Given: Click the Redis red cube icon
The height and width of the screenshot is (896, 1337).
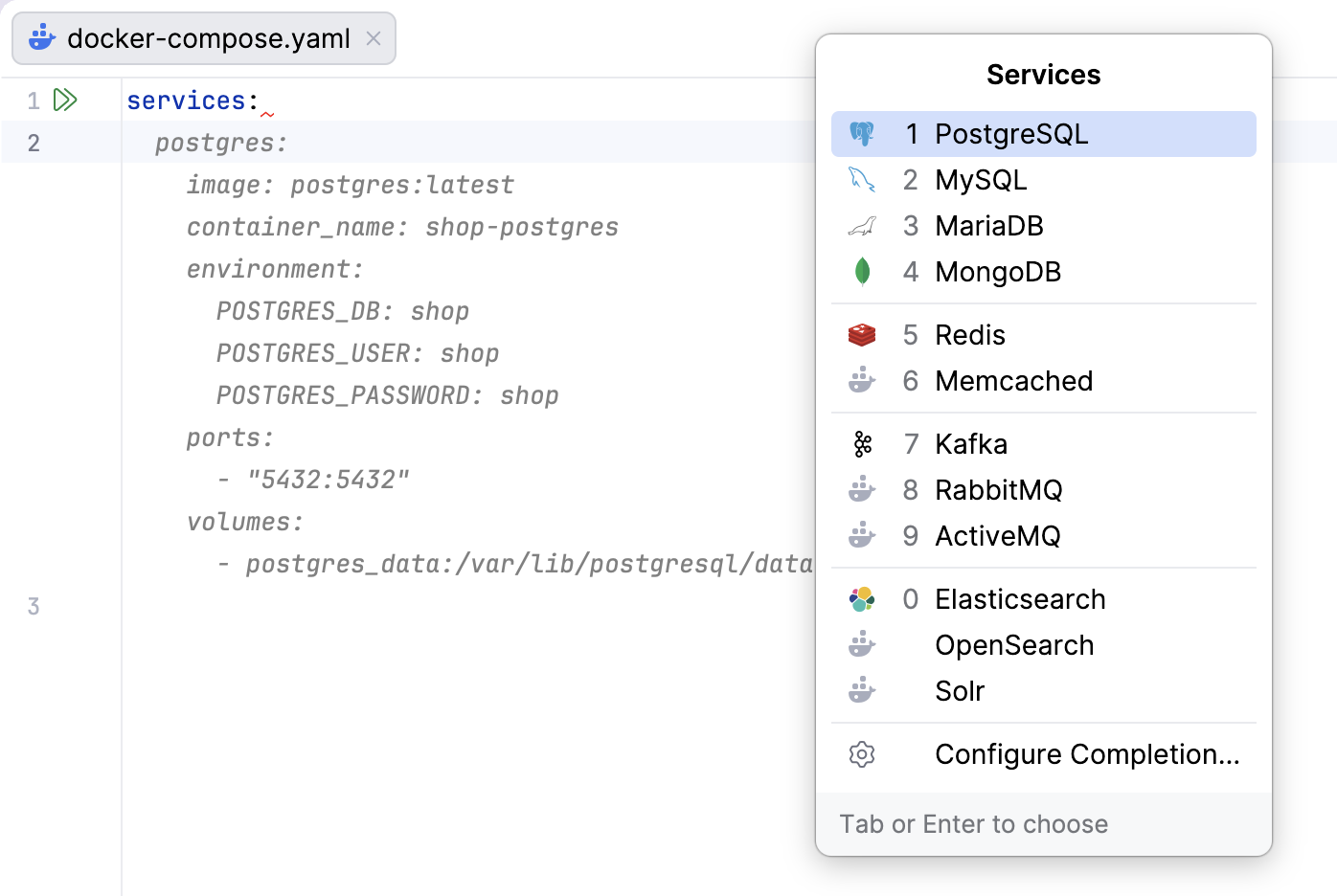Looking at the screenshot, I should tap(862, 335).
